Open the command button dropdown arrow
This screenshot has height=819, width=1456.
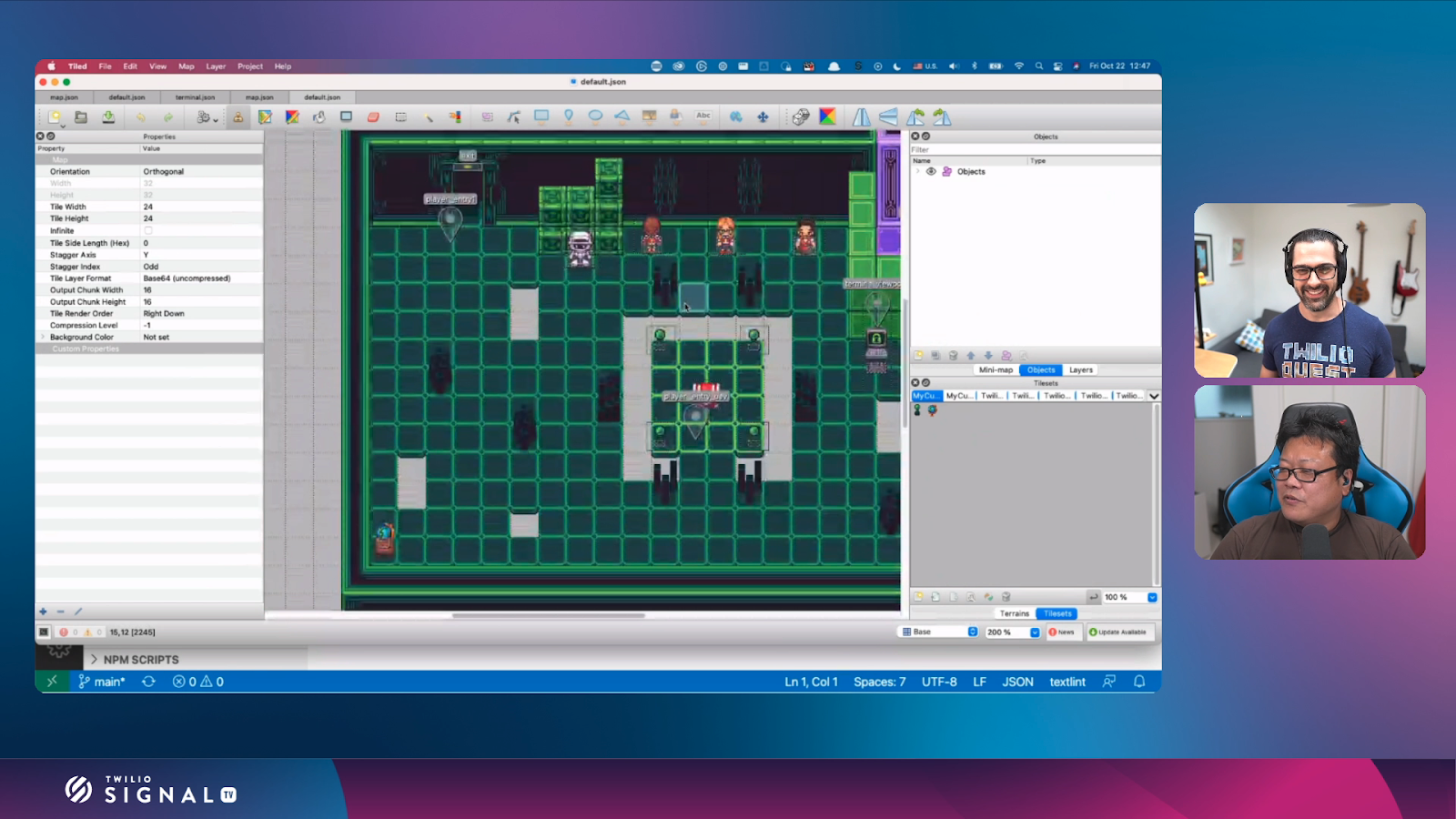pyautogui.click(x=216, y=118)
